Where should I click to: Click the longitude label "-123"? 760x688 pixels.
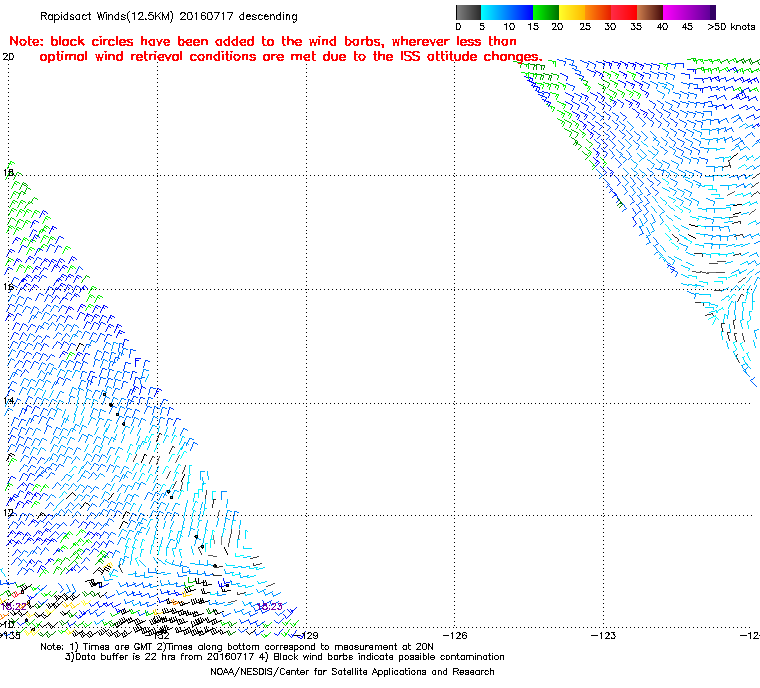pos(603,635)
